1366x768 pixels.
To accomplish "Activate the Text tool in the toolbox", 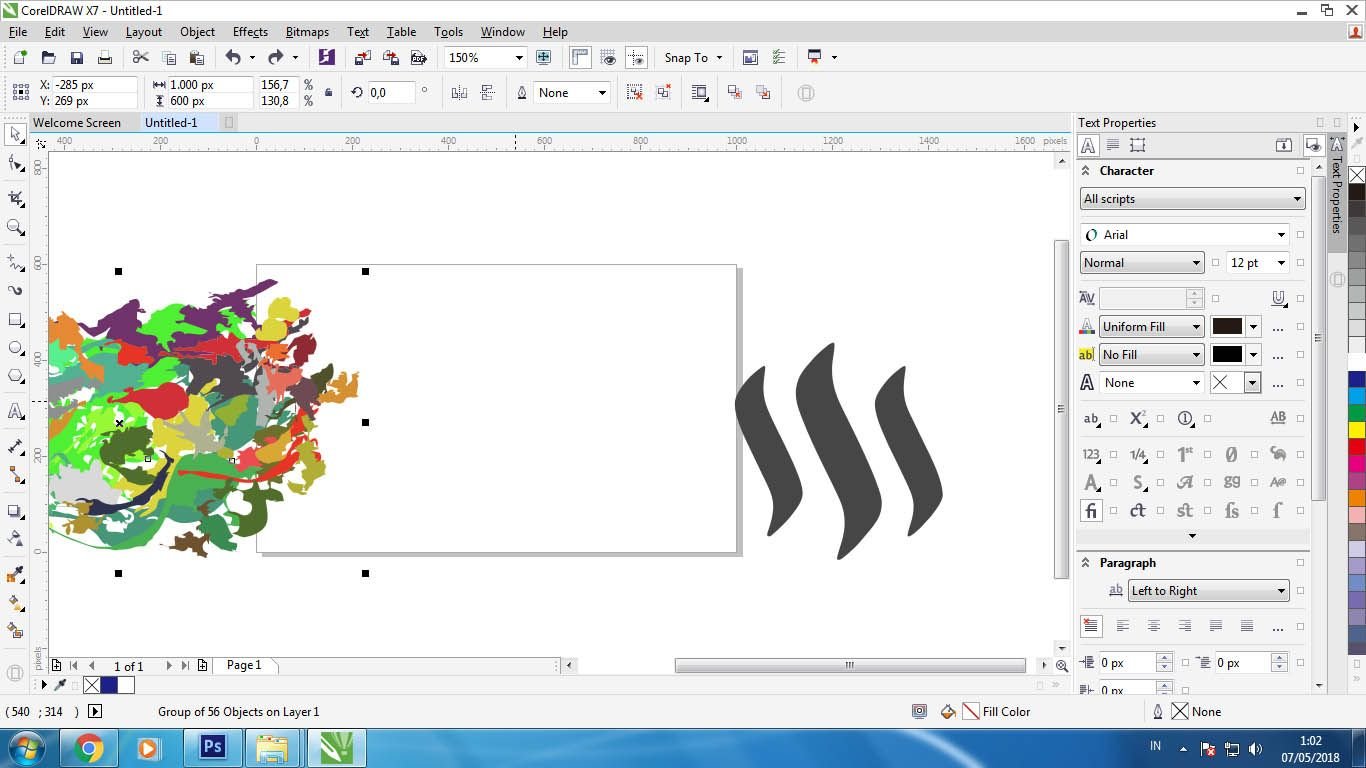I will (15, 411).
